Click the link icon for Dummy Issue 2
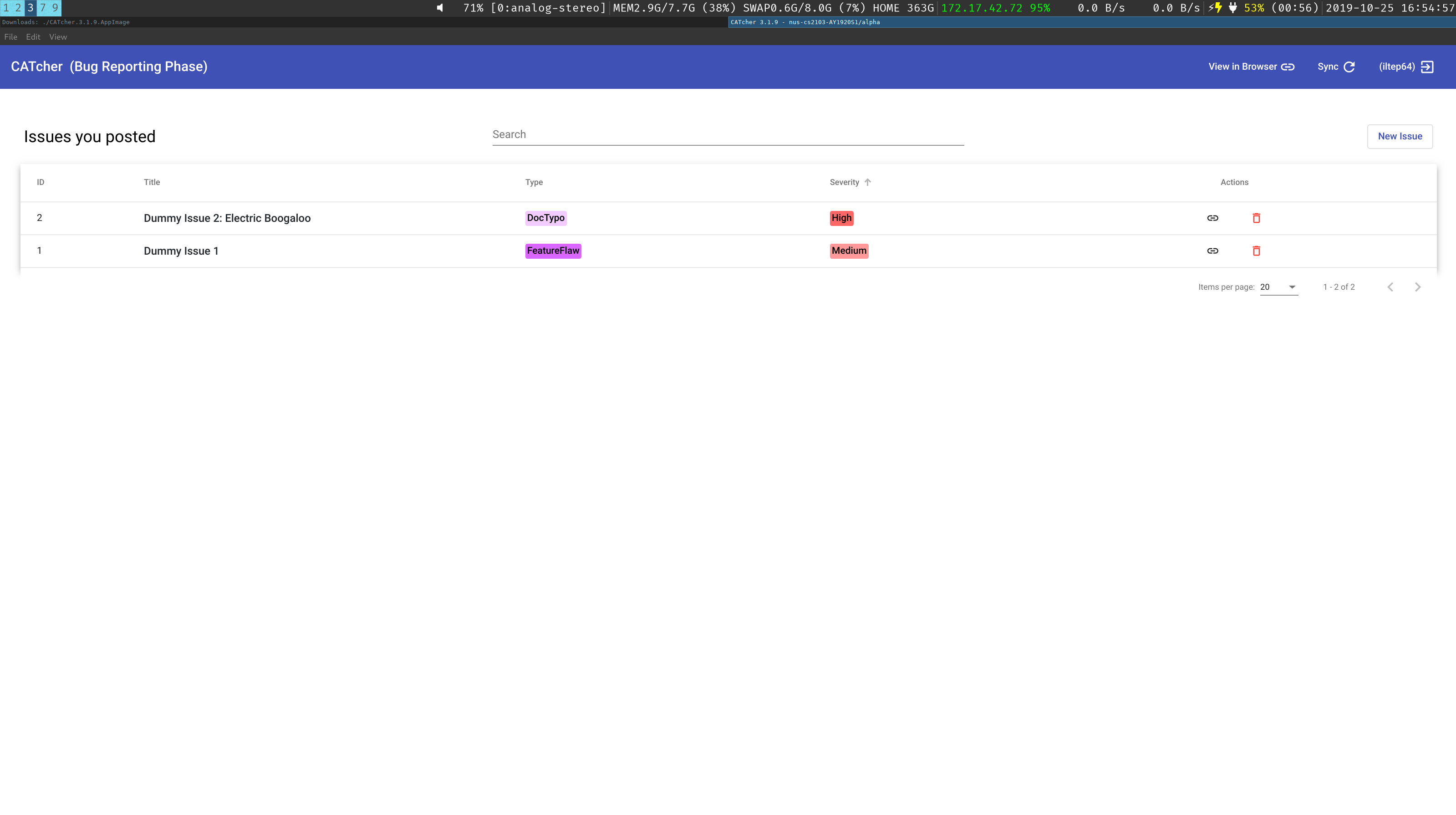The image size is (1456, 815). tap(1212, 218)
